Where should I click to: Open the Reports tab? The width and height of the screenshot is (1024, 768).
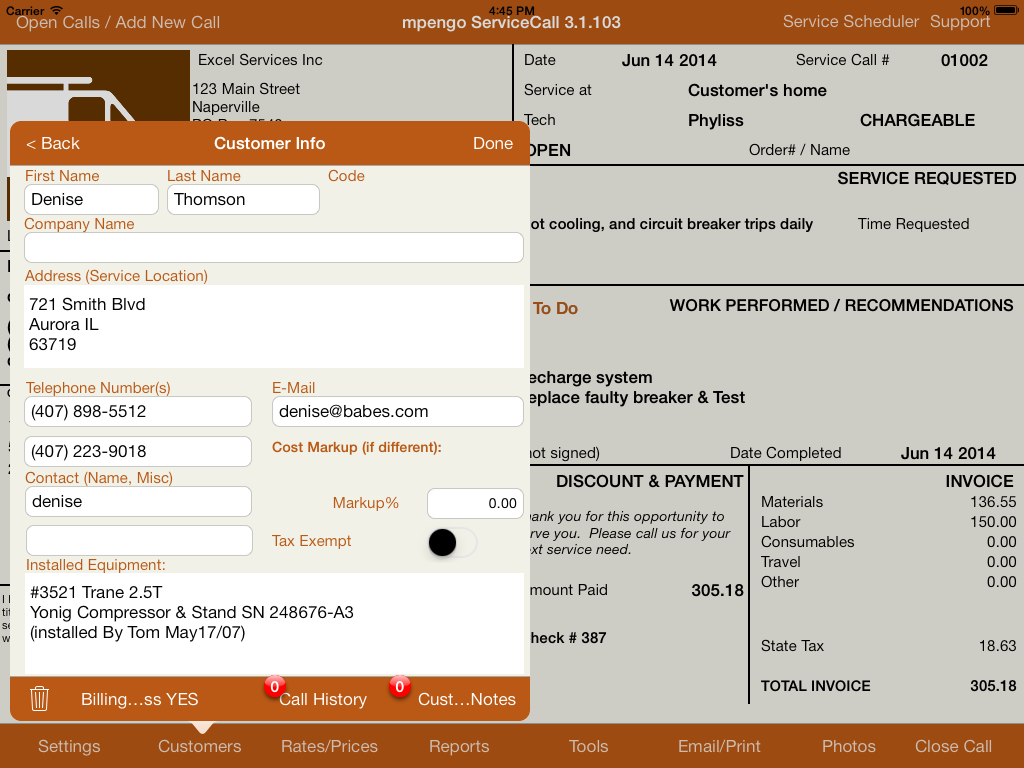pyautogui.click(x=459, y=746)
